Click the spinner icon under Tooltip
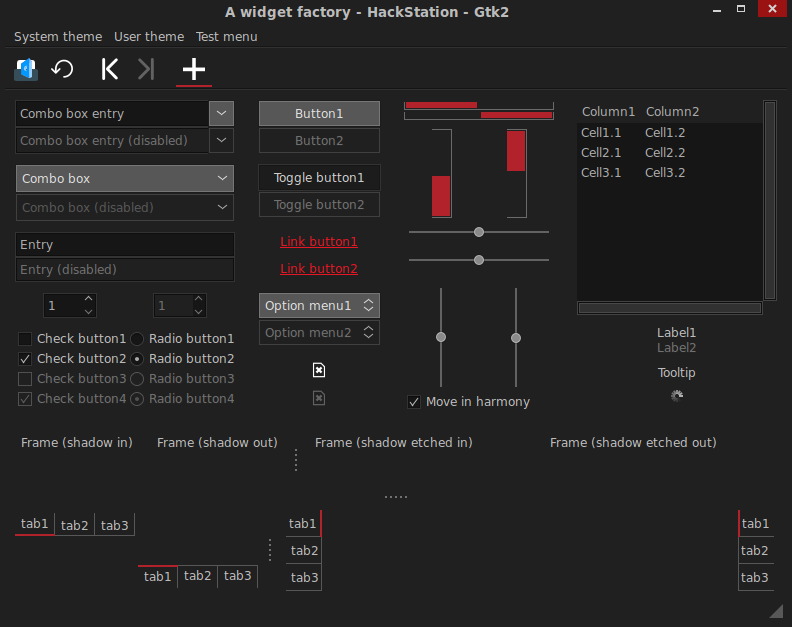This screenshot has height=627, width=792. click(677, 396)
